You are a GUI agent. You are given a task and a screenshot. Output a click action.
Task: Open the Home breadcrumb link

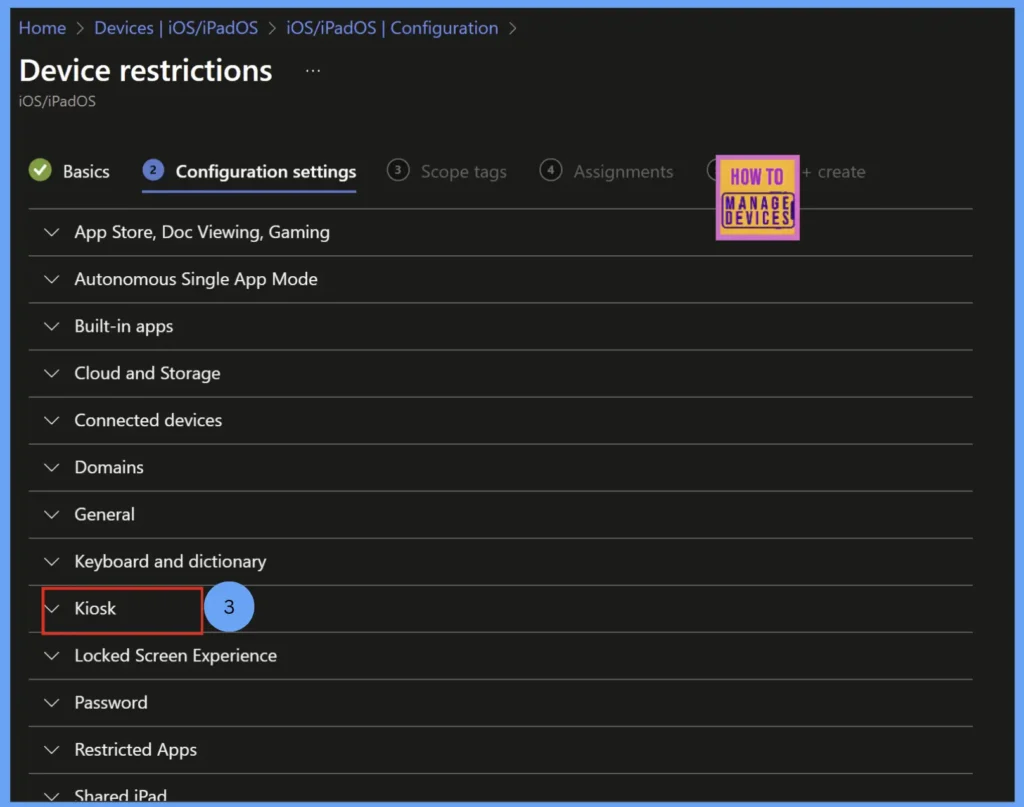click(42, 28)
